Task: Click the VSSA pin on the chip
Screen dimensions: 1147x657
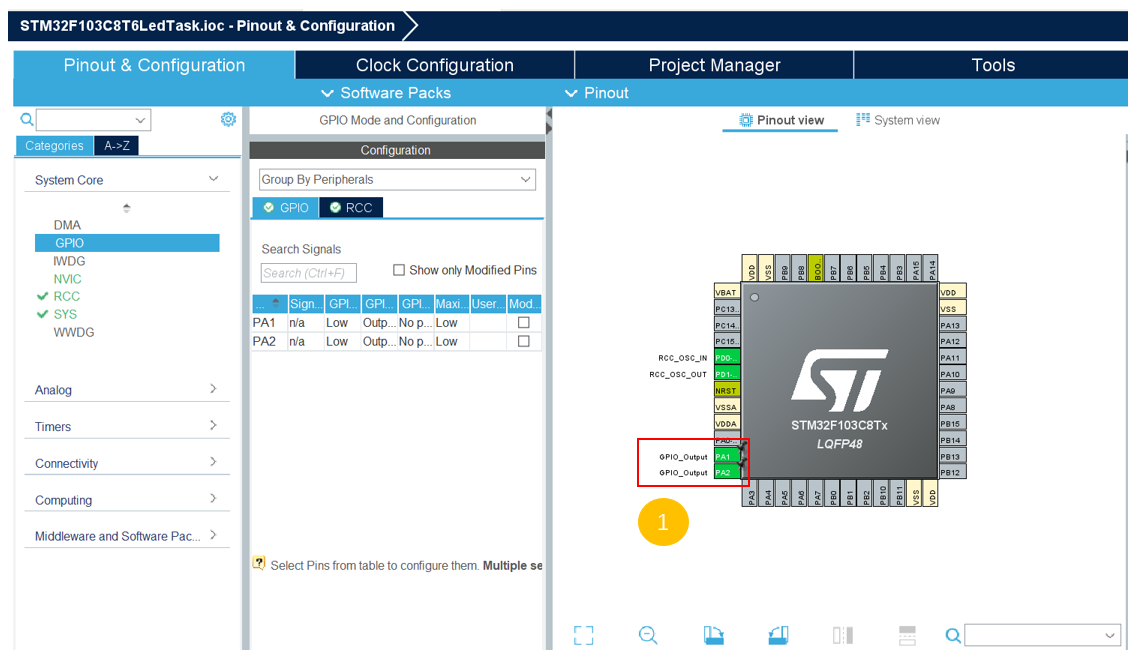Action: click(726, 407)
